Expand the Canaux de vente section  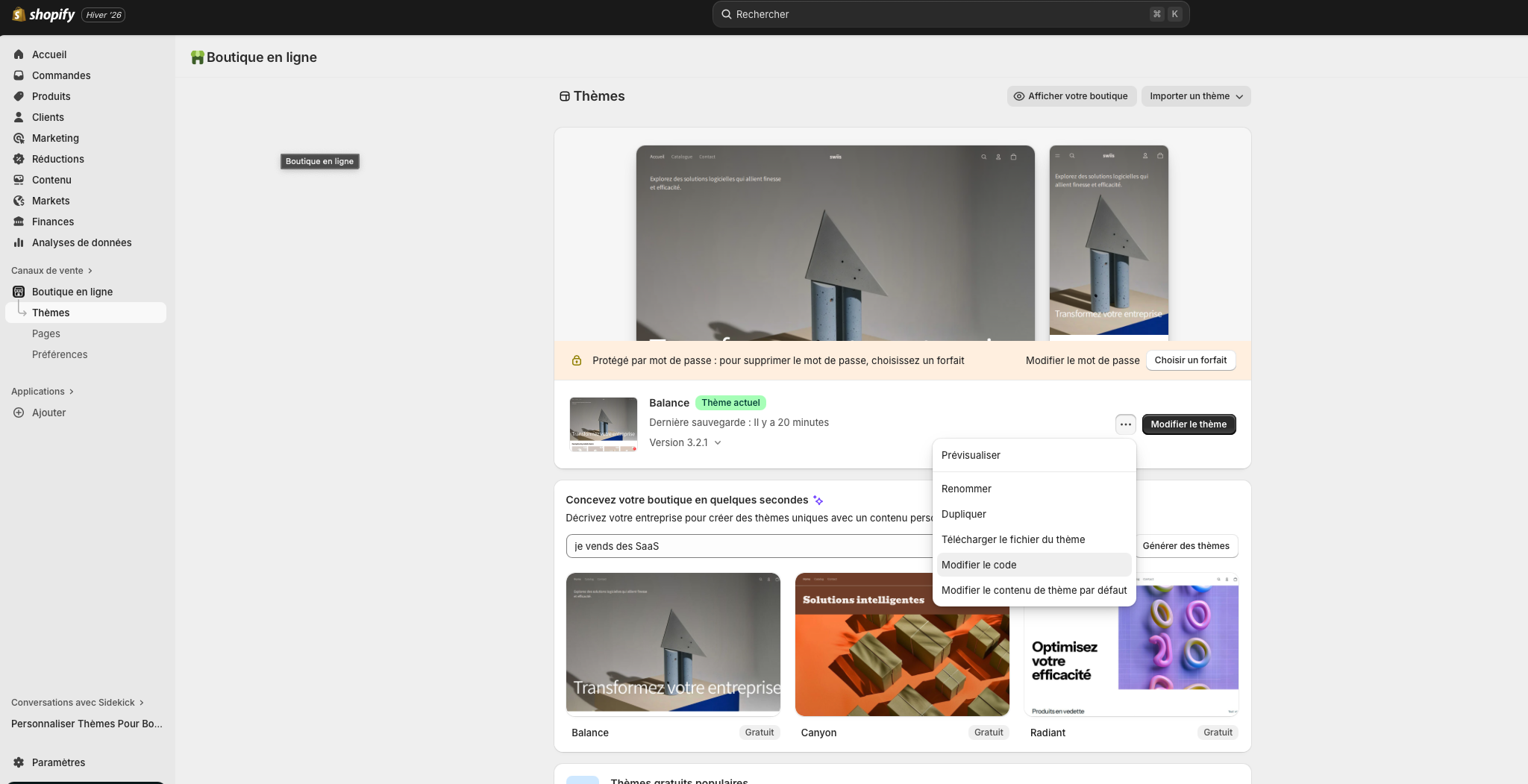[x=46, y=270]
